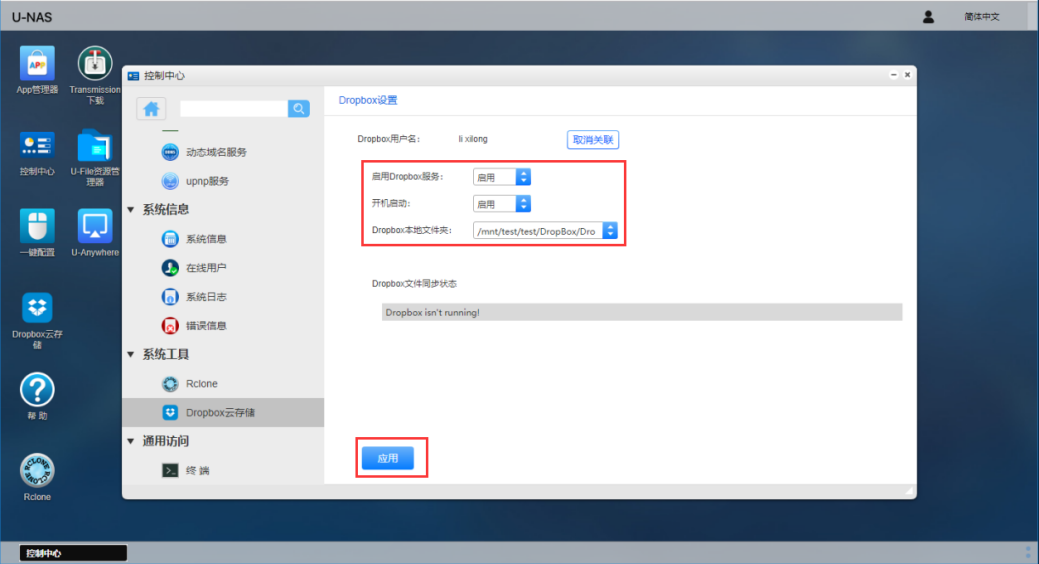The width and height of the screenshot is (1039, 564).
Task: Click the search input field
Action: 233,109
